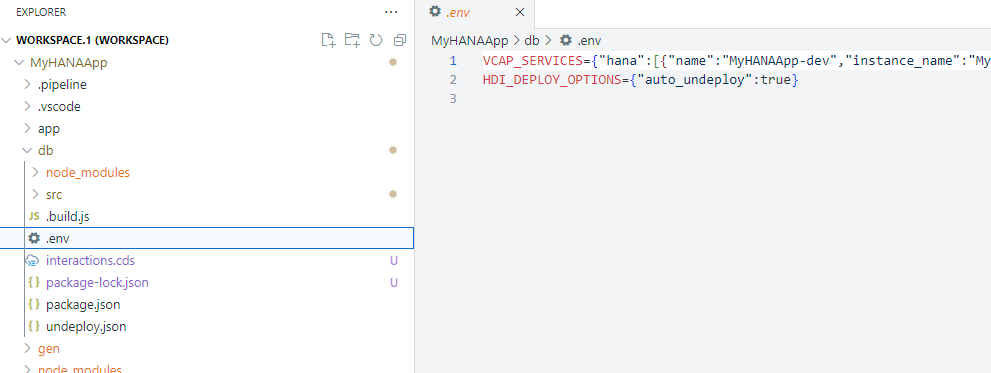Click the gear icon of .env file in tree

pyautogui.click(x=34, y=238)
